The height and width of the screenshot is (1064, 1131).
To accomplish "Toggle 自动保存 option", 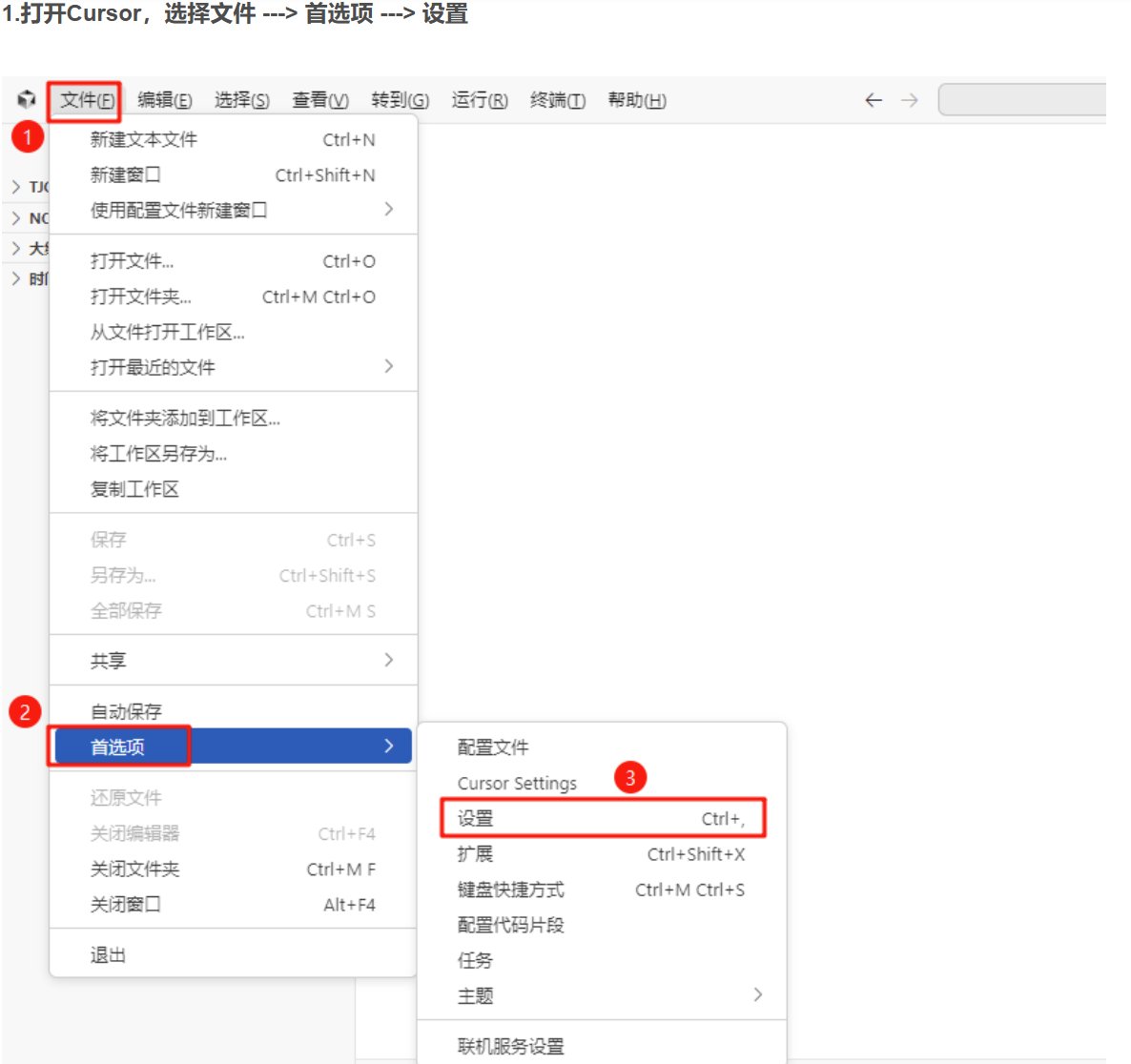I will 233,711.
